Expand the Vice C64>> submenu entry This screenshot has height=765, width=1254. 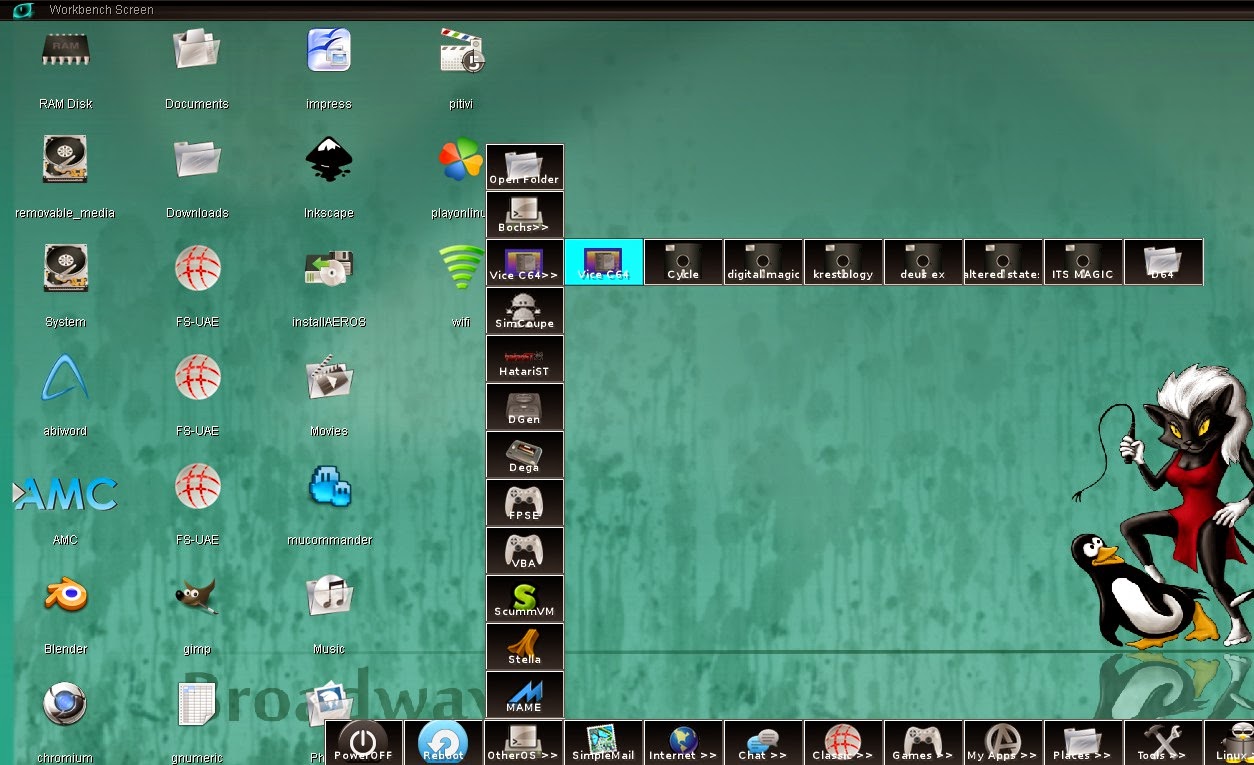525,263
